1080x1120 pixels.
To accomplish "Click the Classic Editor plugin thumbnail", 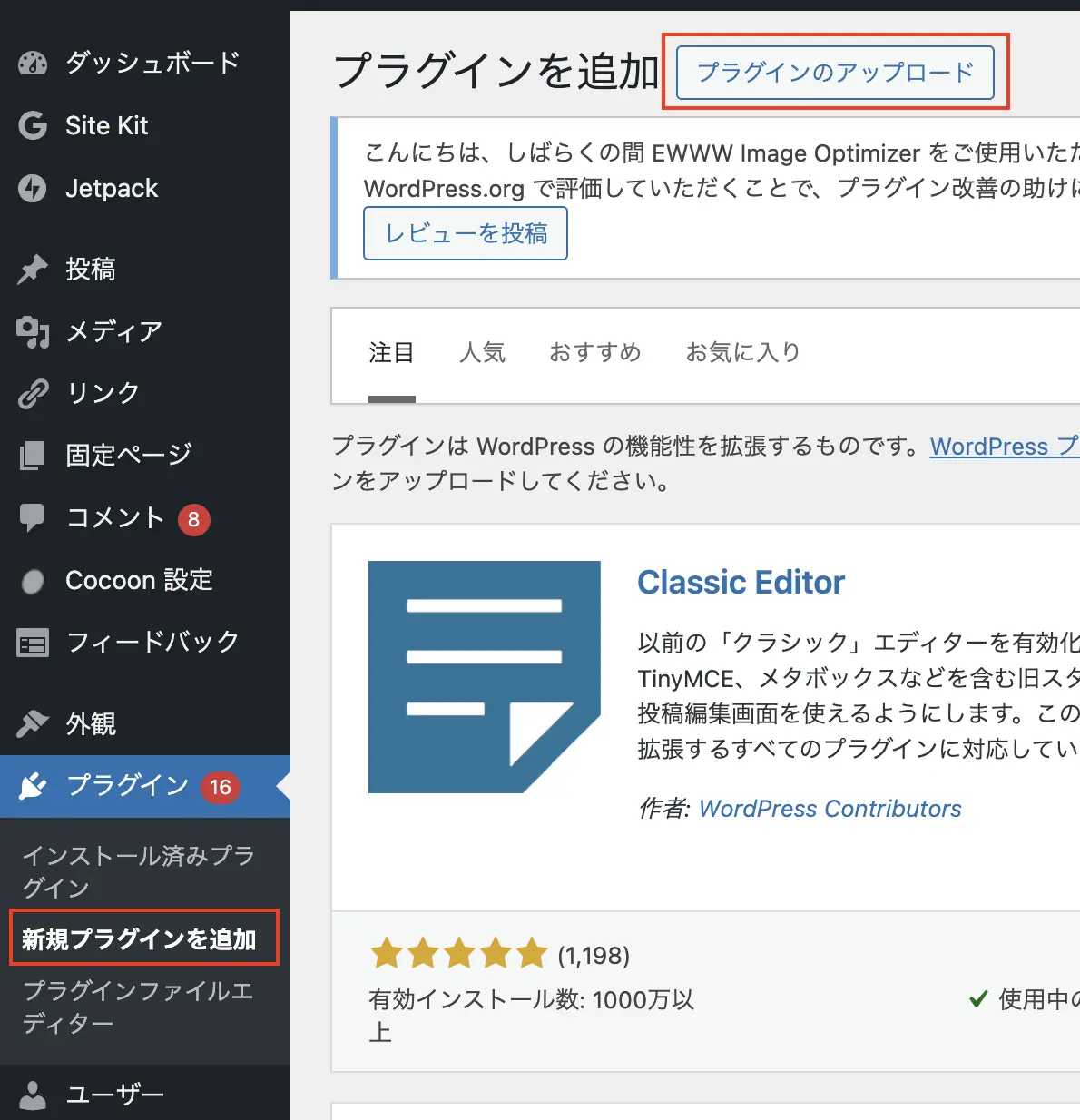I will coord(485,677).
